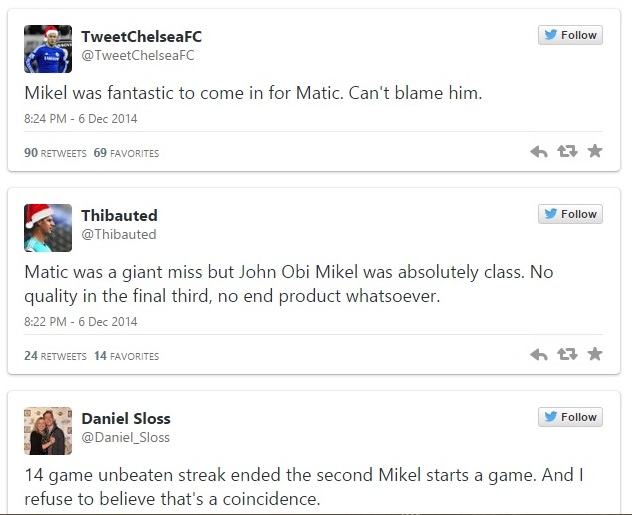Open the 8:24 PM - 6 Dec 2014 timestamp
632x515 pixels.
pos(81,119)
